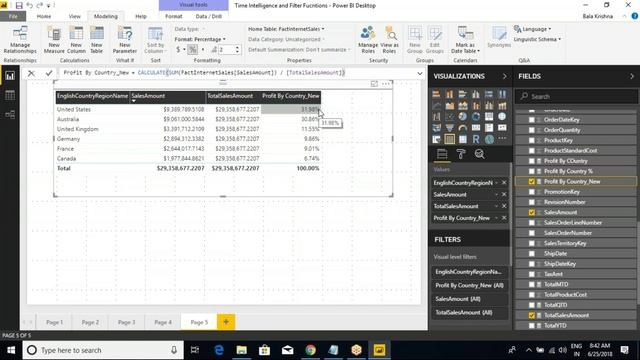Create a New Measure
This screenshot has width=640, height=360.
(x=54, y=40)
